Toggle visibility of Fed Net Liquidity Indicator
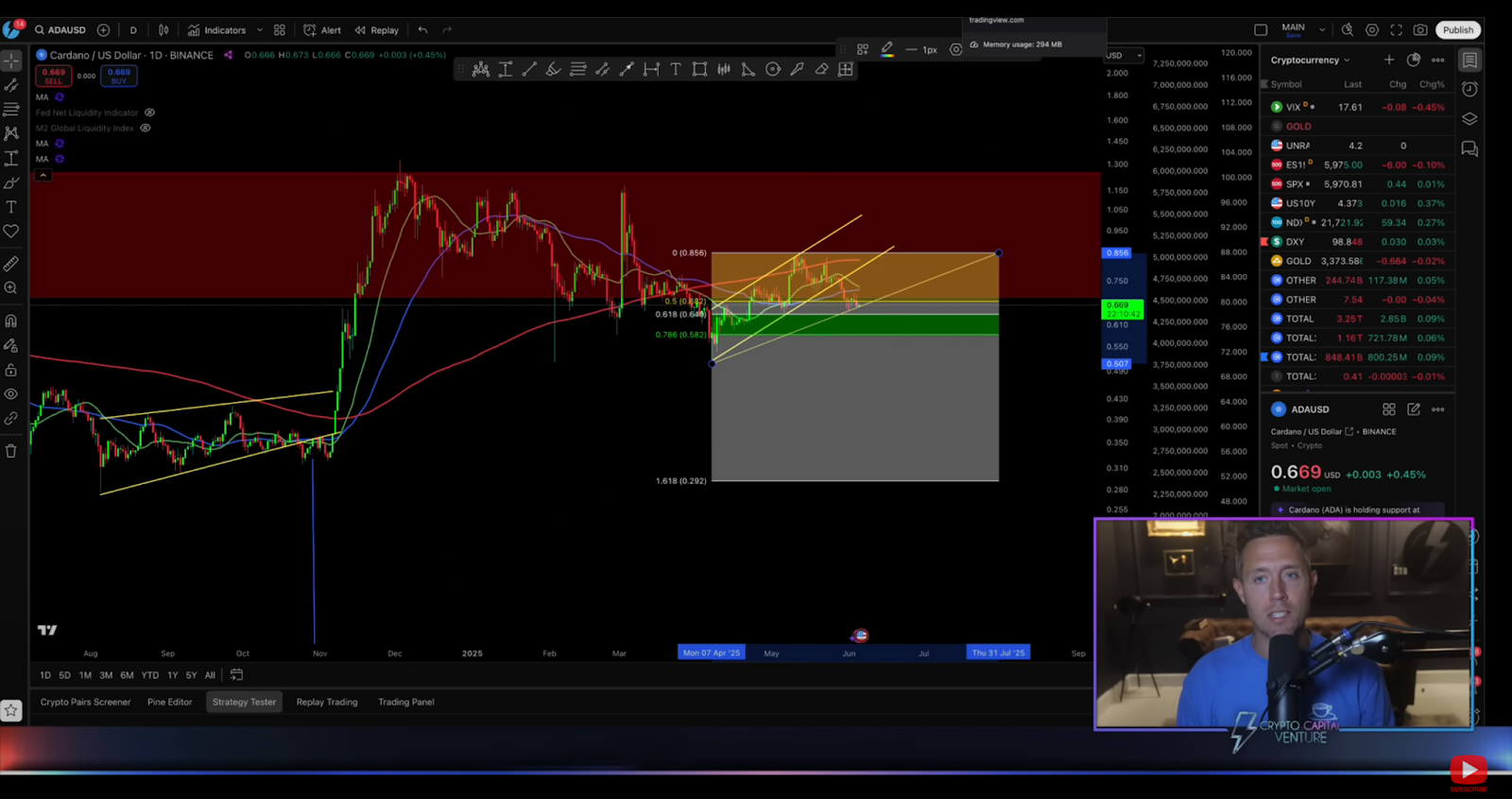1512x799 pixels. pos(149,113)
